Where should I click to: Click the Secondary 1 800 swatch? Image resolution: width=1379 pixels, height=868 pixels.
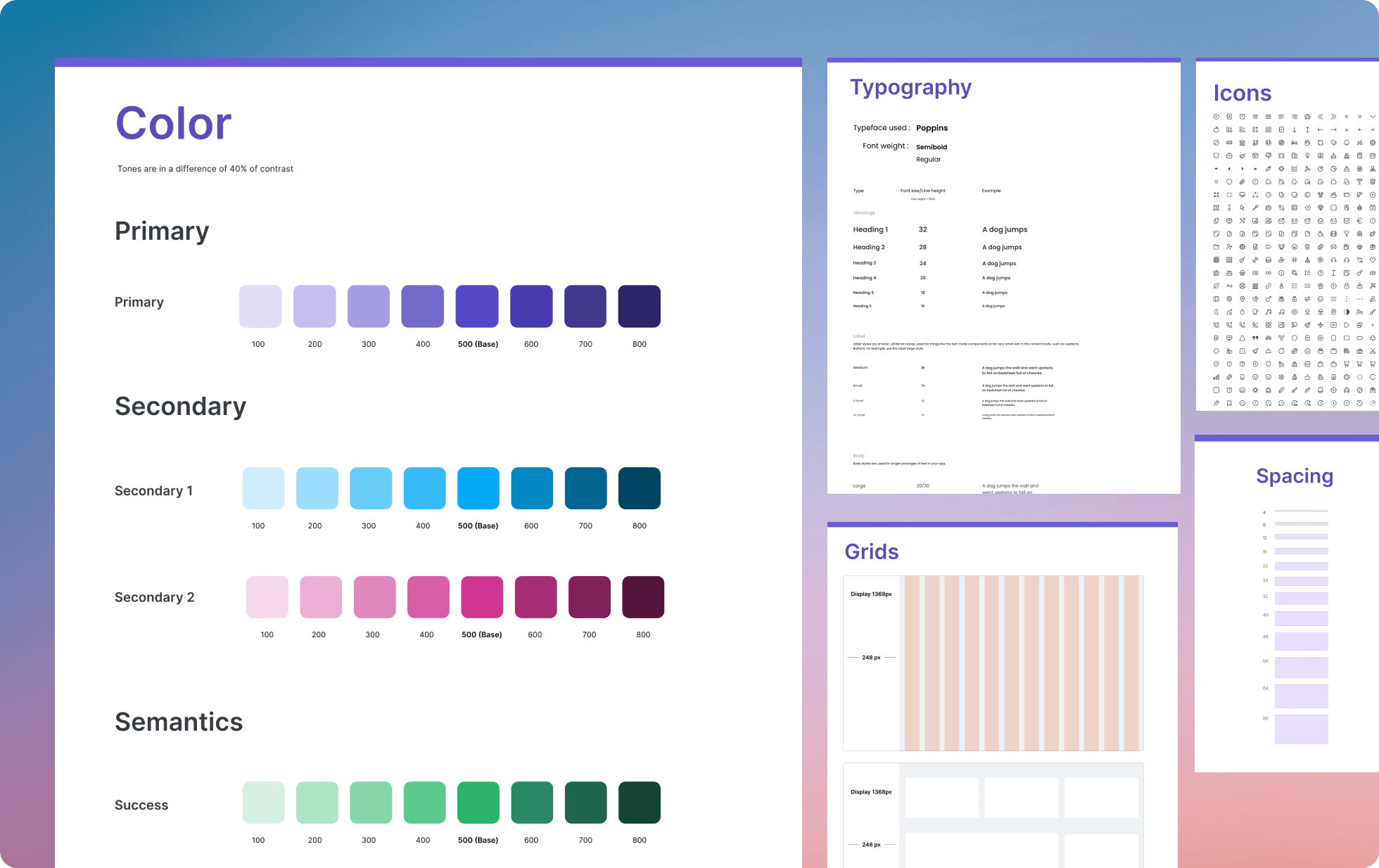click(639, 487)
